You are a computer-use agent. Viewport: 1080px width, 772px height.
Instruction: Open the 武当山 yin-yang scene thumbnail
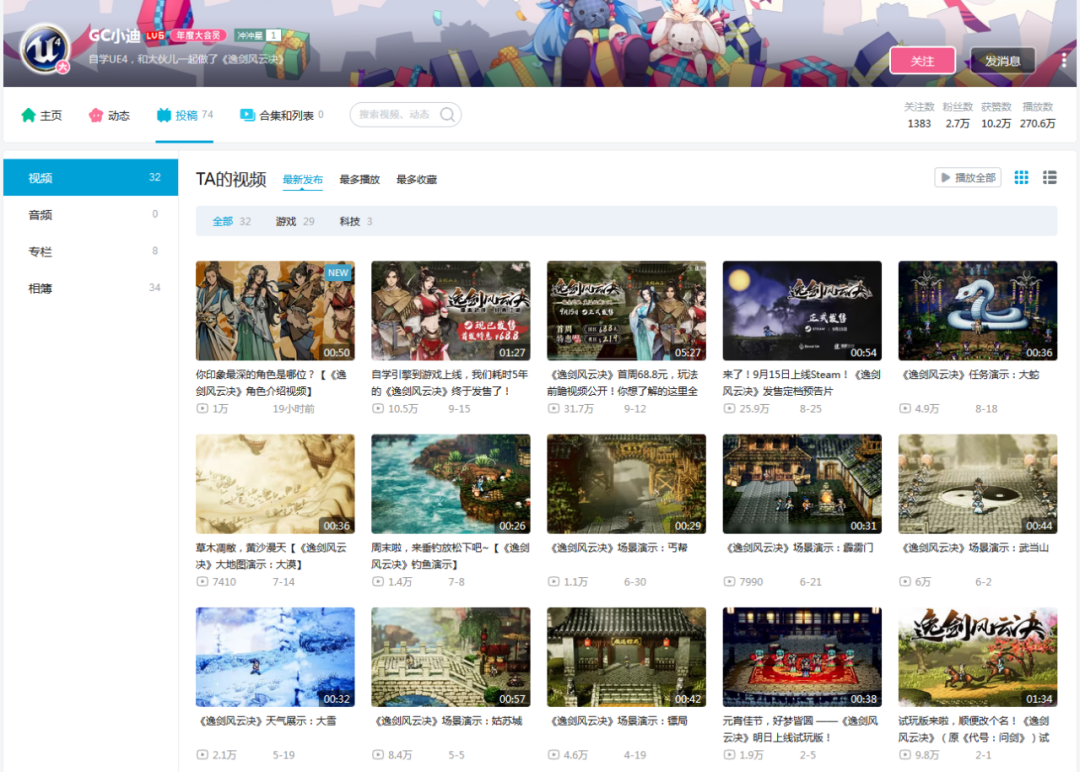point(977,483)
